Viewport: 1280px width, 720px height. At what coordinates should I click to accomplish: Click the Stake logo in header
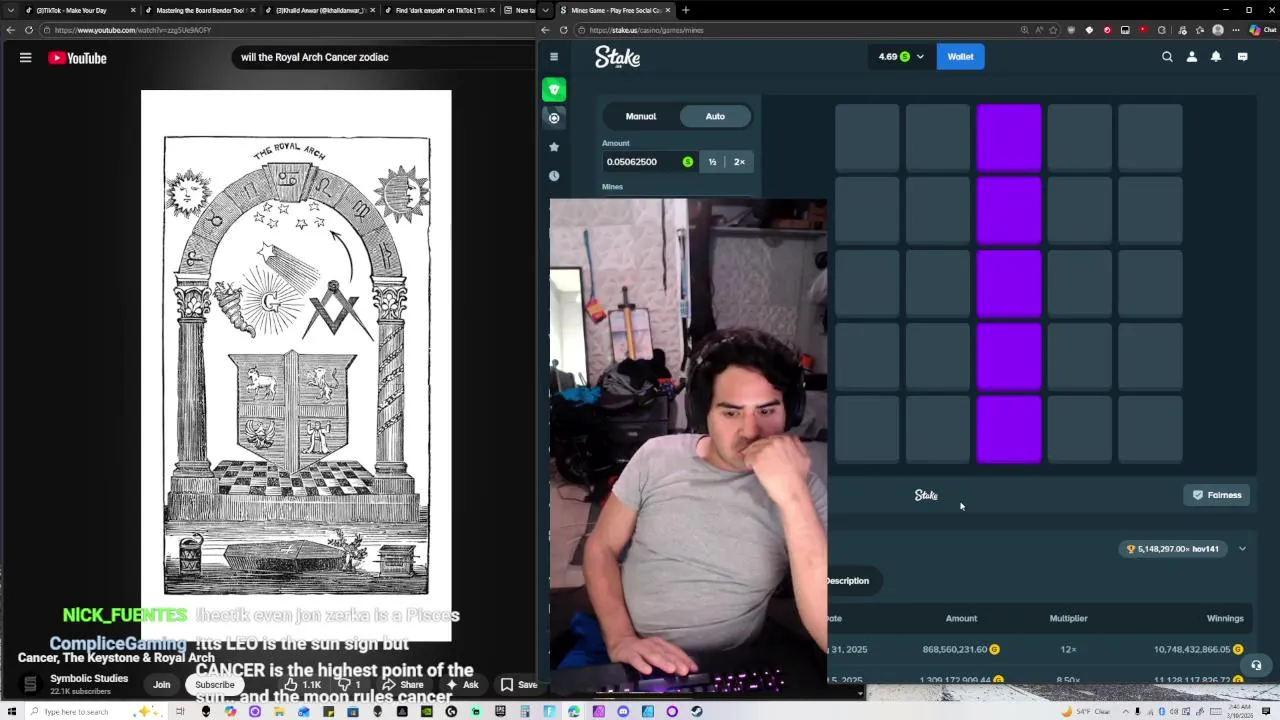pyautogui.click(x=617, y=57)
